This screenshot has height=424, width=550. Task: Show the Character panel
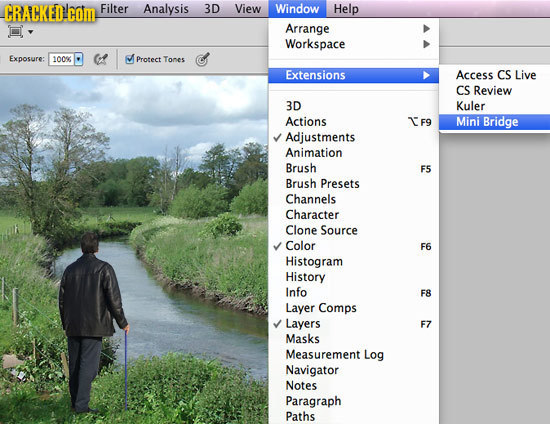354,215
